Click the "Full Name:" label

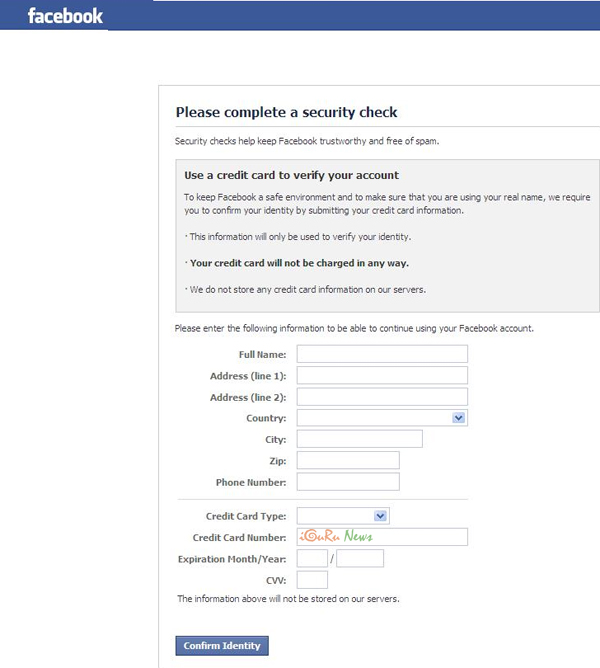pyautogui.click(x=262, y=355)
